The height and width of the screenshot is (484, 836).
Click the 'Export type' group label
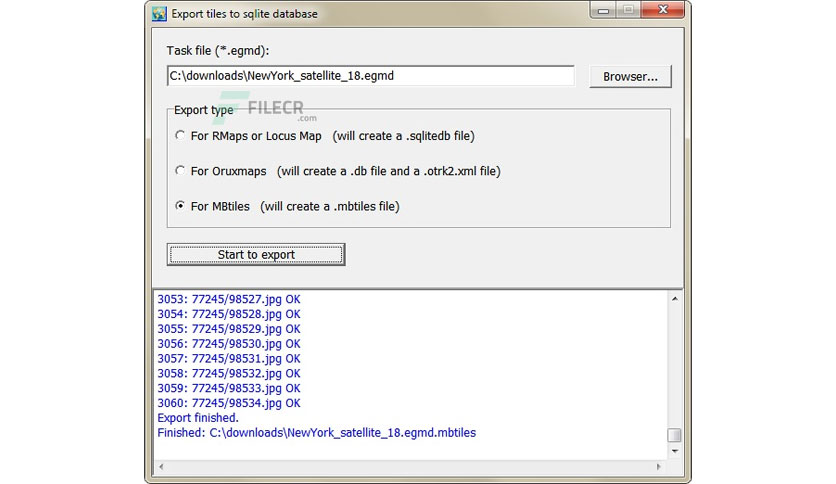point(204,110)
